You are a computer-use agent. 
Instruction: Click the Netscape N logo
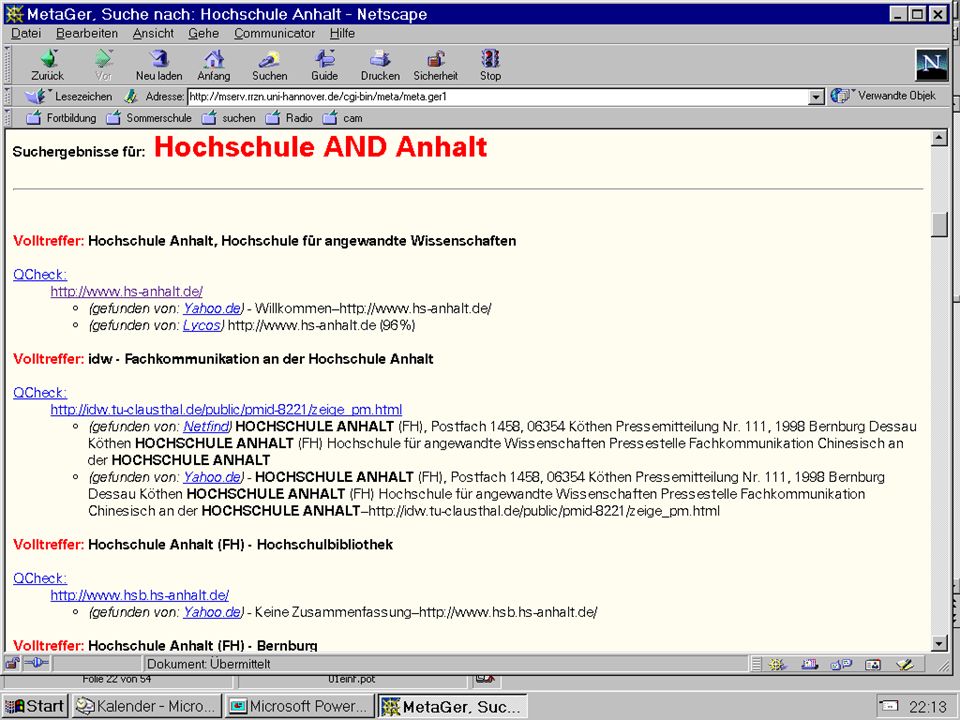(x=931, y=64)
